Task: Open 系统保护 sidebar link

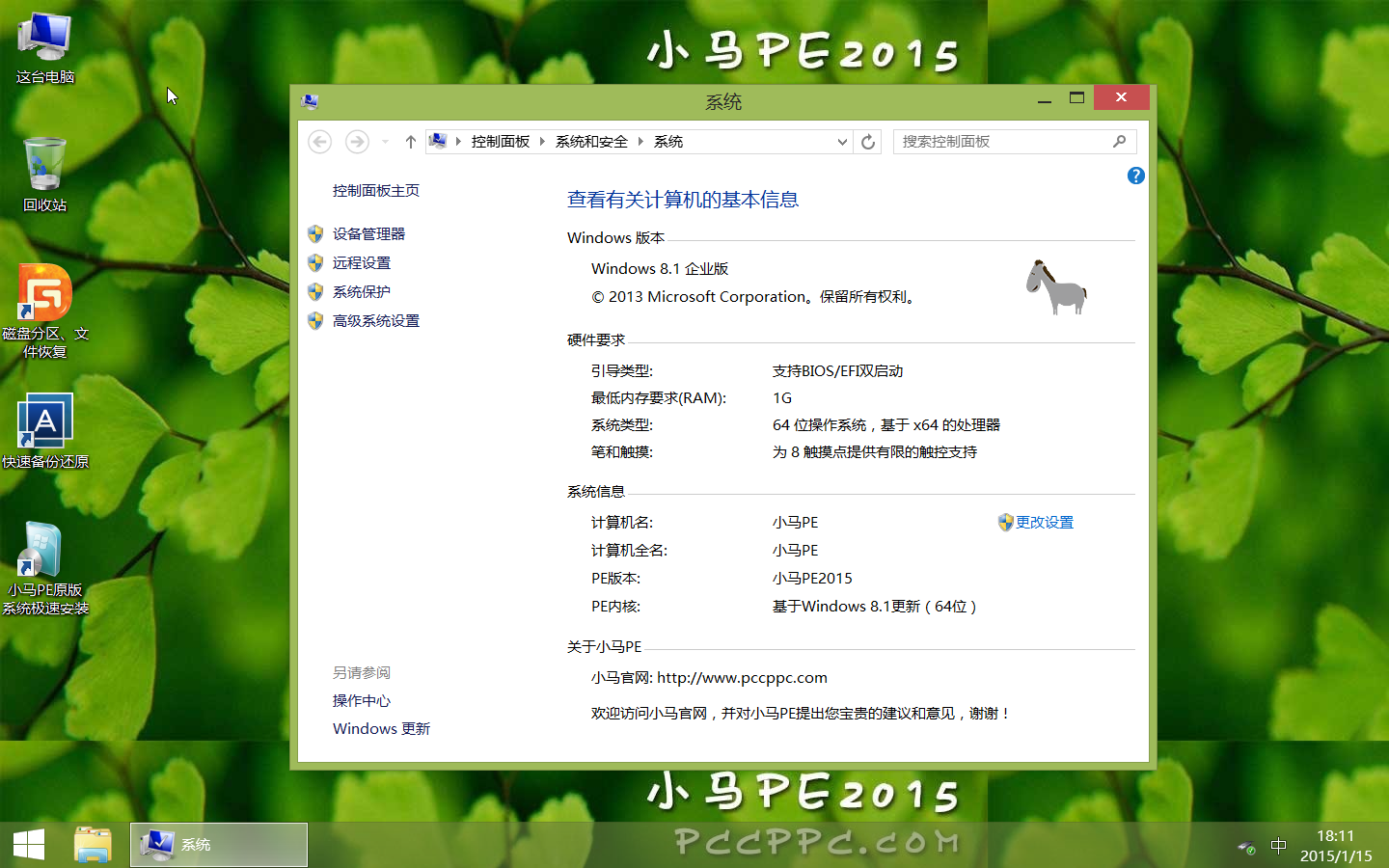Action: pos(362,292)
